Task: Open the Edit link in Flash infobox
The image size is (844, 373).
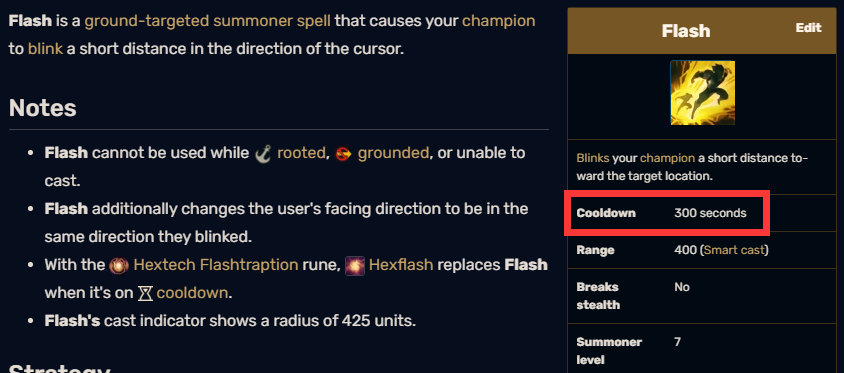Action: [x=808, y=27]
